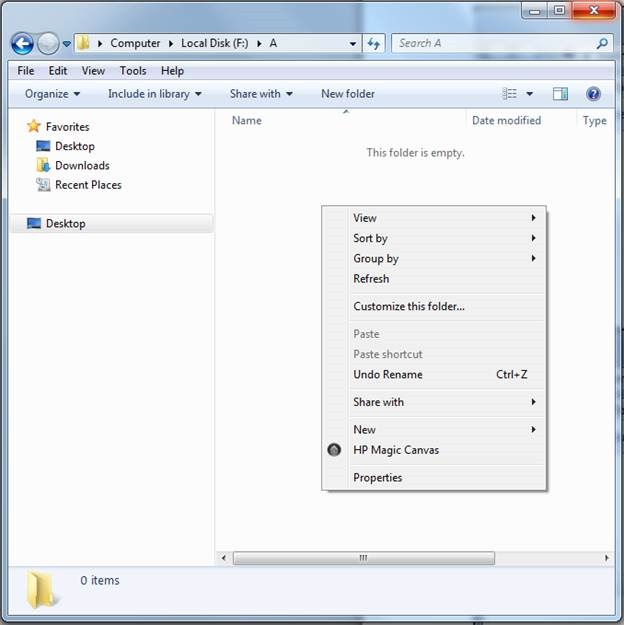
Task: Click the scrollbar left arrow
Action: pos(224,558)
